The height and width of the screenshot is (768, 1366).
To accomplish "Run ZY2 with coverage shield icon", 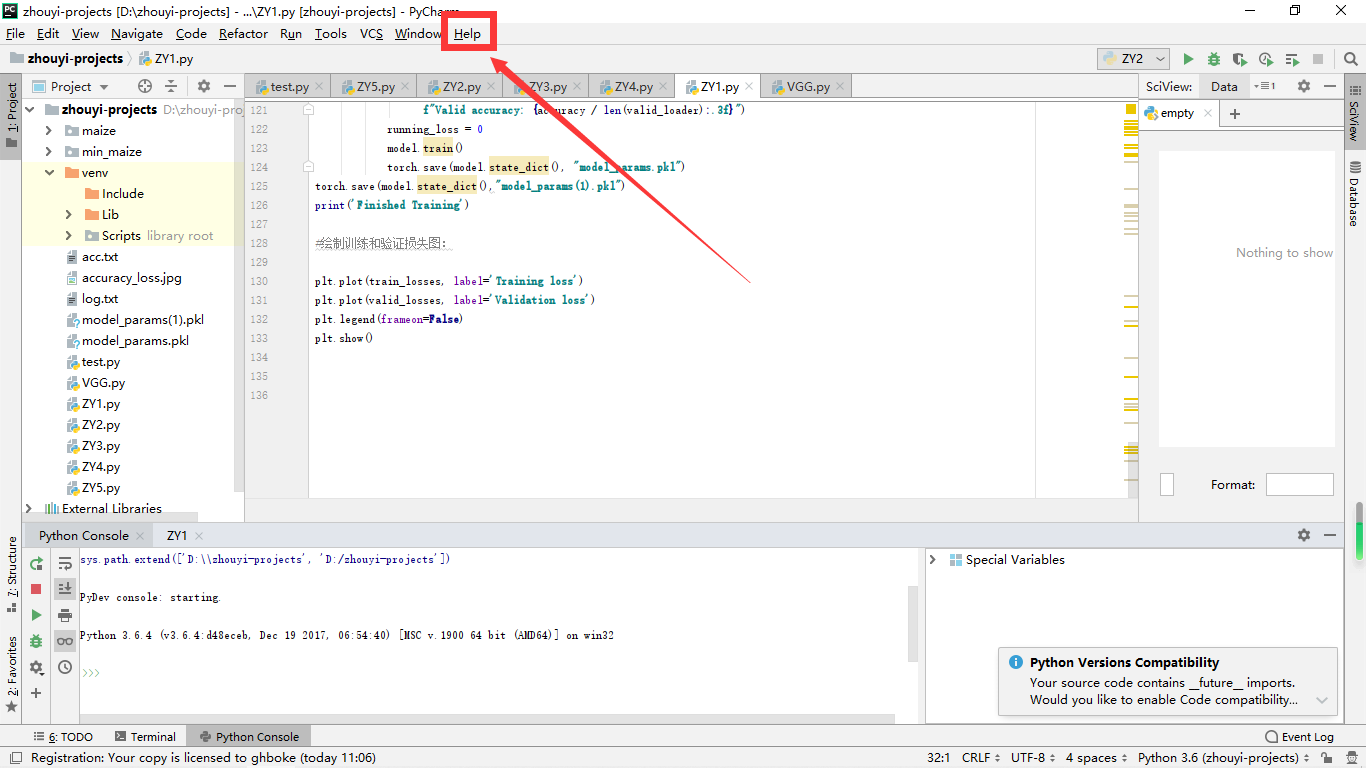I will (1240, 59).
